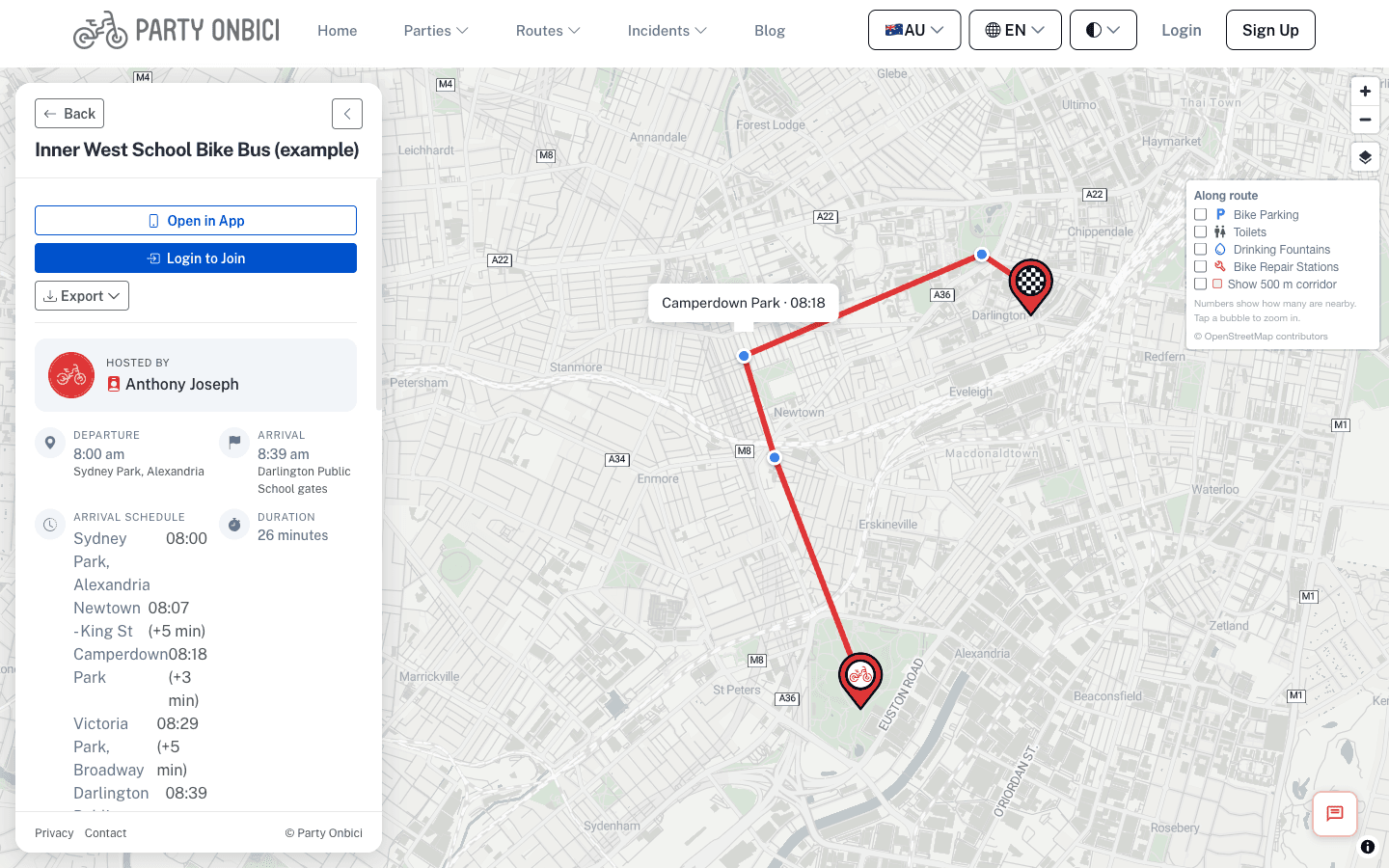The image size is (1389, 868).
Task: Enable Show 500 m corridor checkbox
Action: [1201, 284]
